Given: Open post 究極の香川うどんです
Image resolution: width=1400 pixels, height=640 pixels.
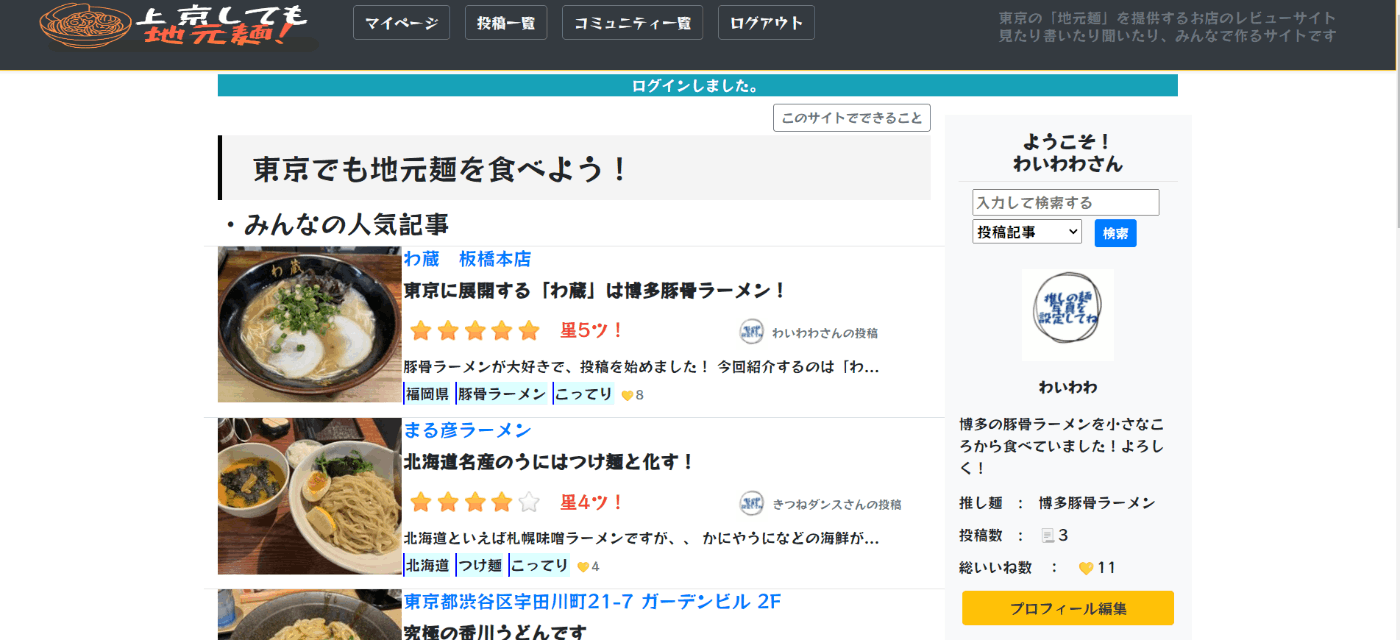Looking at the screenshot, I should point(494,632).
